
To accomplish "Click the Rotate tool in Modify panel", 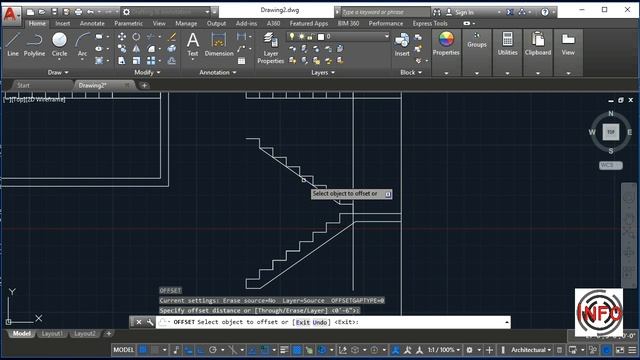I will (136, 37).
